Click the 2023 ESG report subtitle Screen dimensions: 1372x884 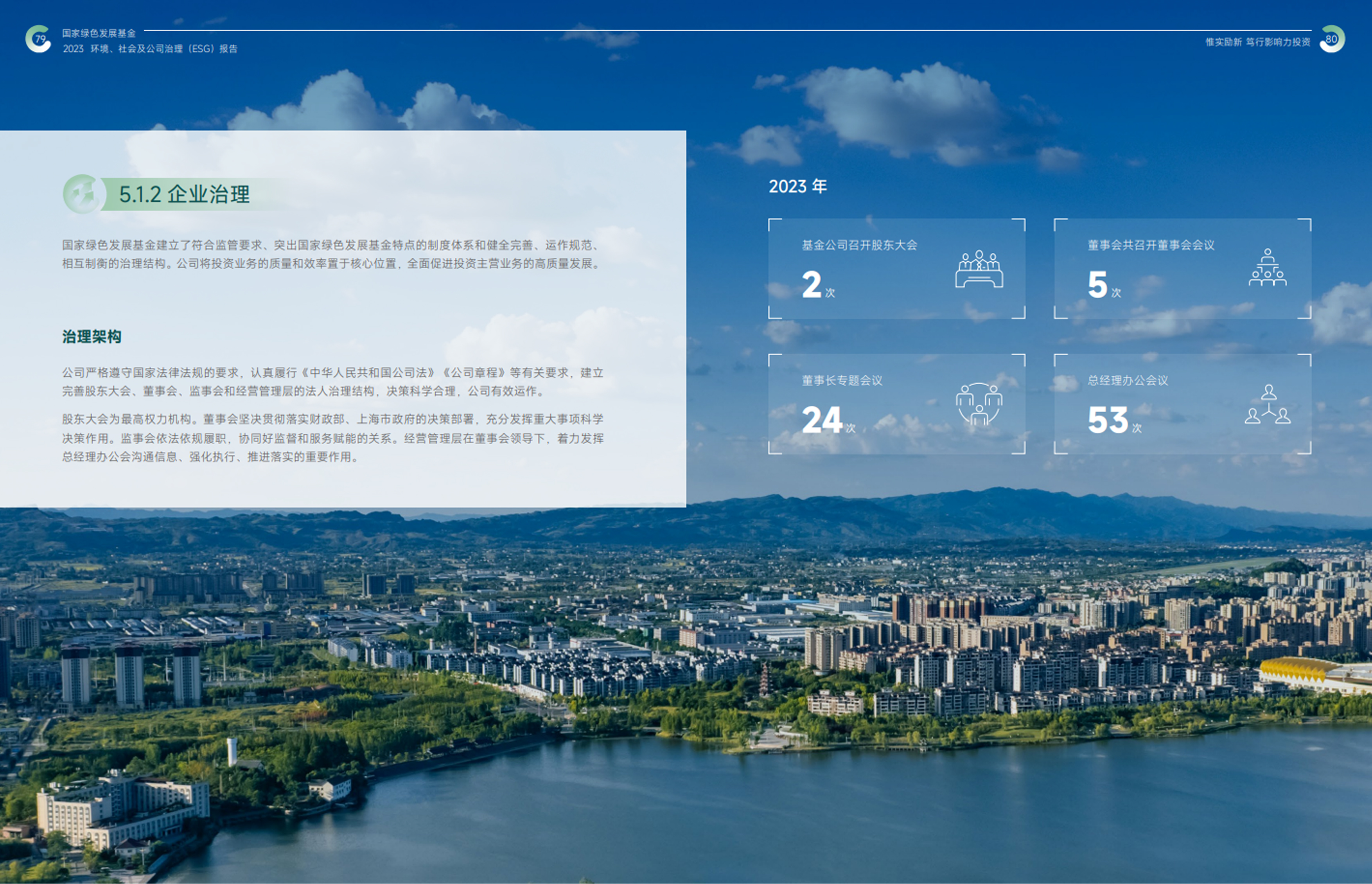[x=150, y=49]
